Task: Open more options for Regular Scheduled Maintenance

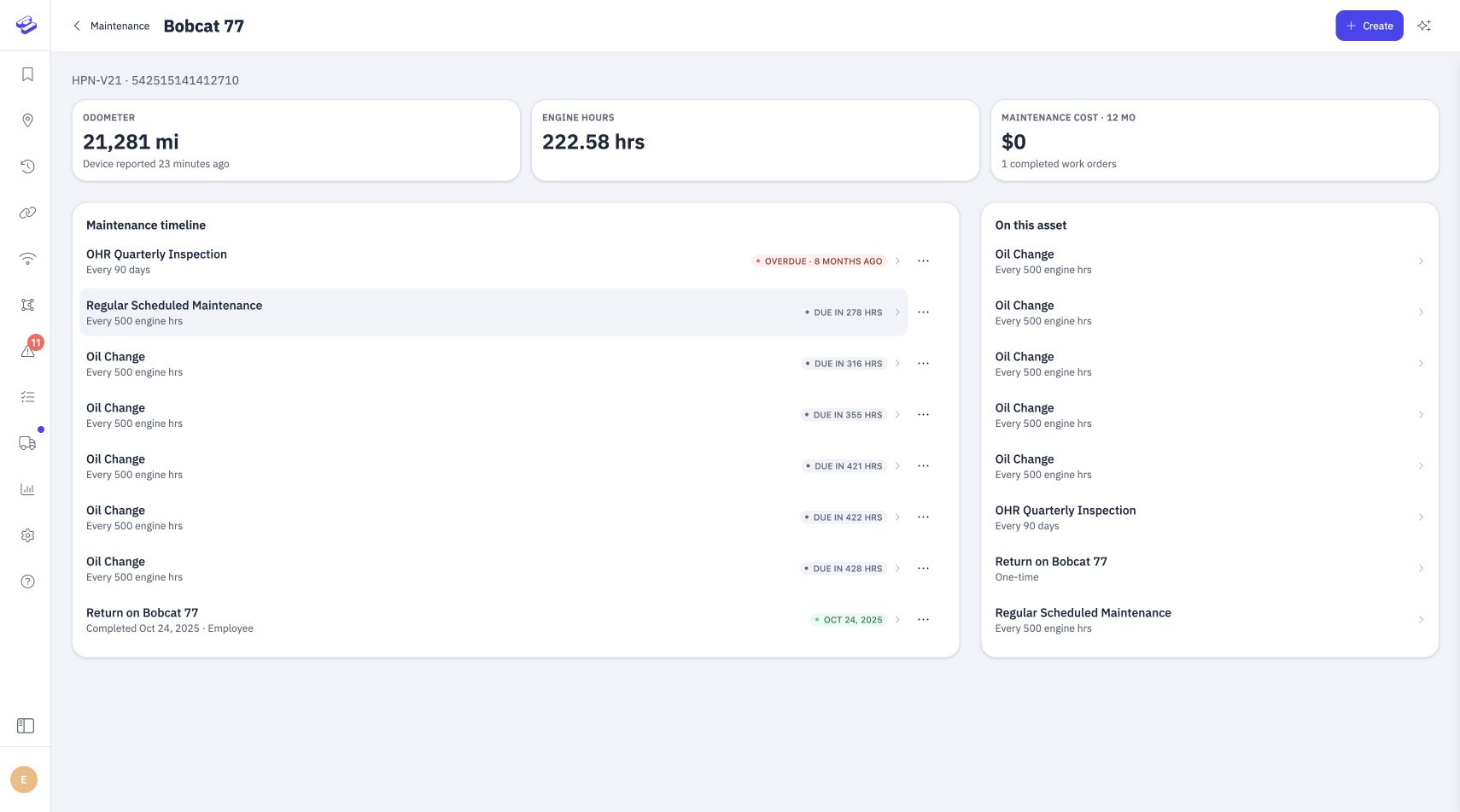Action: (923, 313)
